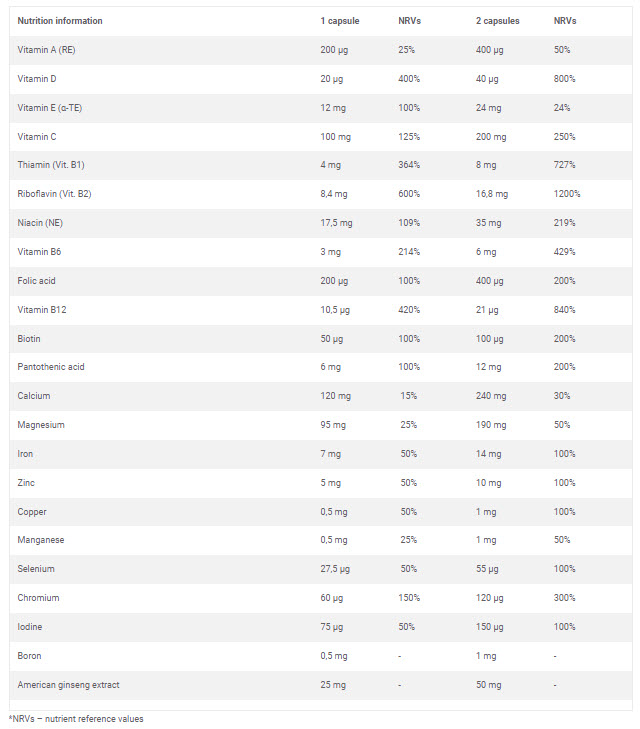
Task: Click the Vitamin A (RE) row label
Action: (46, 50)
